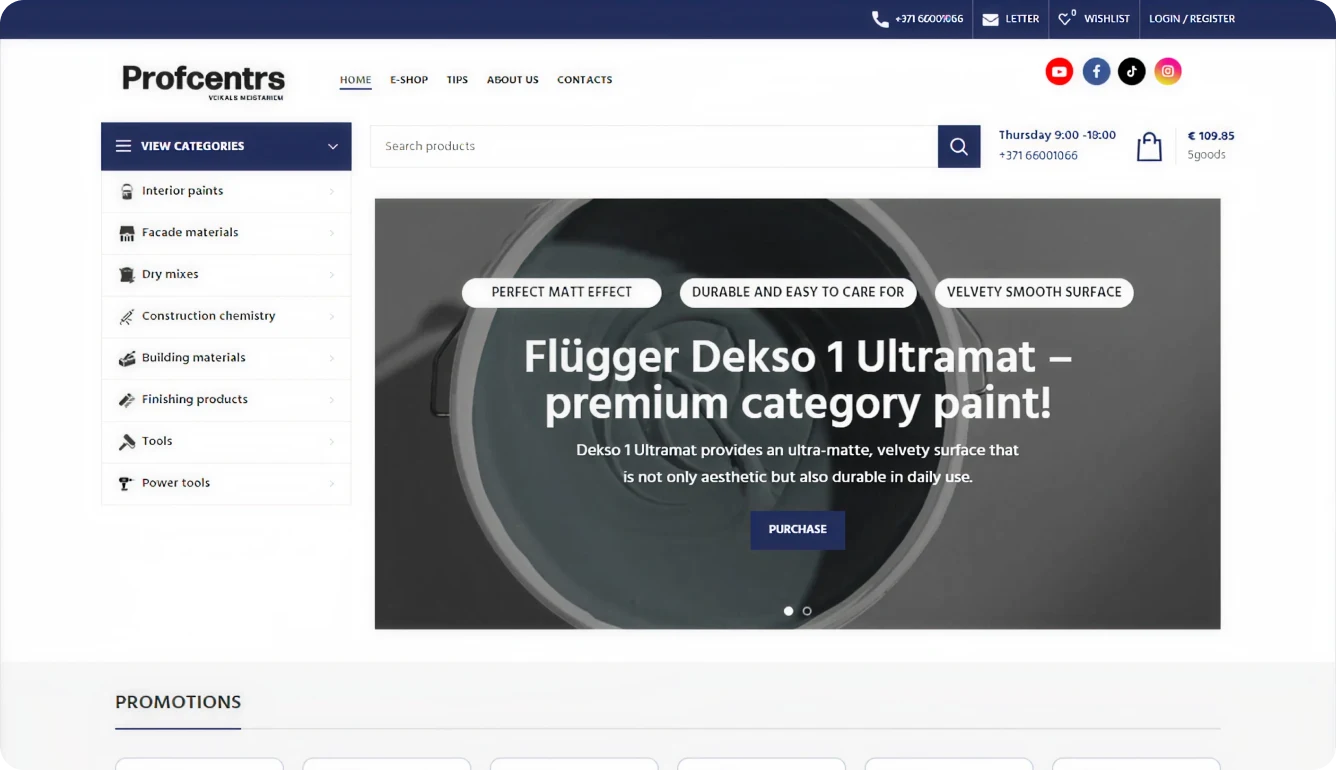The image size is (1336, 770).
Task: Click the hammer Tools icon
Action: coord(127,441)
